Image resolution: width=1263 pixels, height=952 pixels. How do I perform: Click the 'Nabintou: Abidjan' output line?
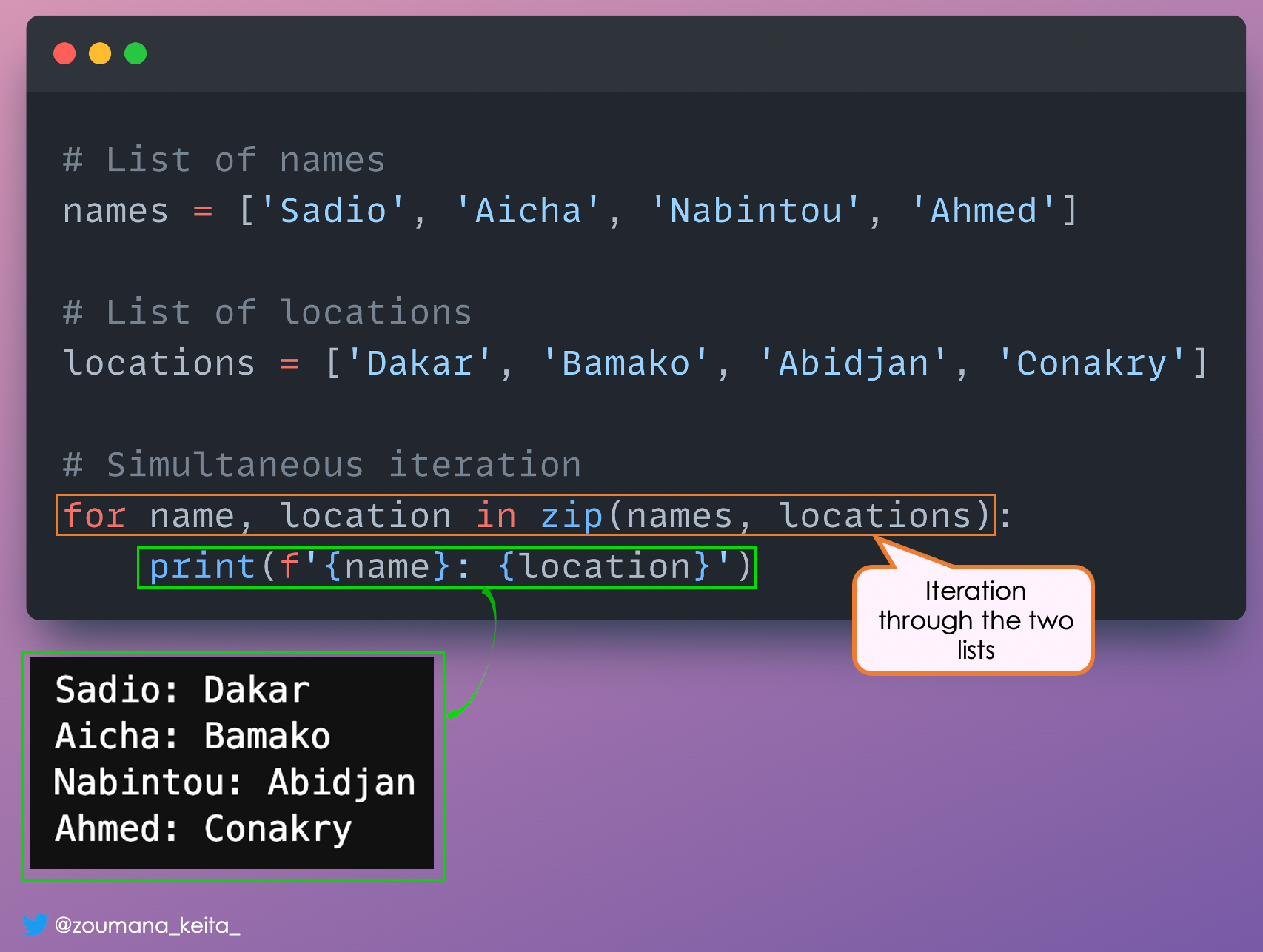[234, 782]
